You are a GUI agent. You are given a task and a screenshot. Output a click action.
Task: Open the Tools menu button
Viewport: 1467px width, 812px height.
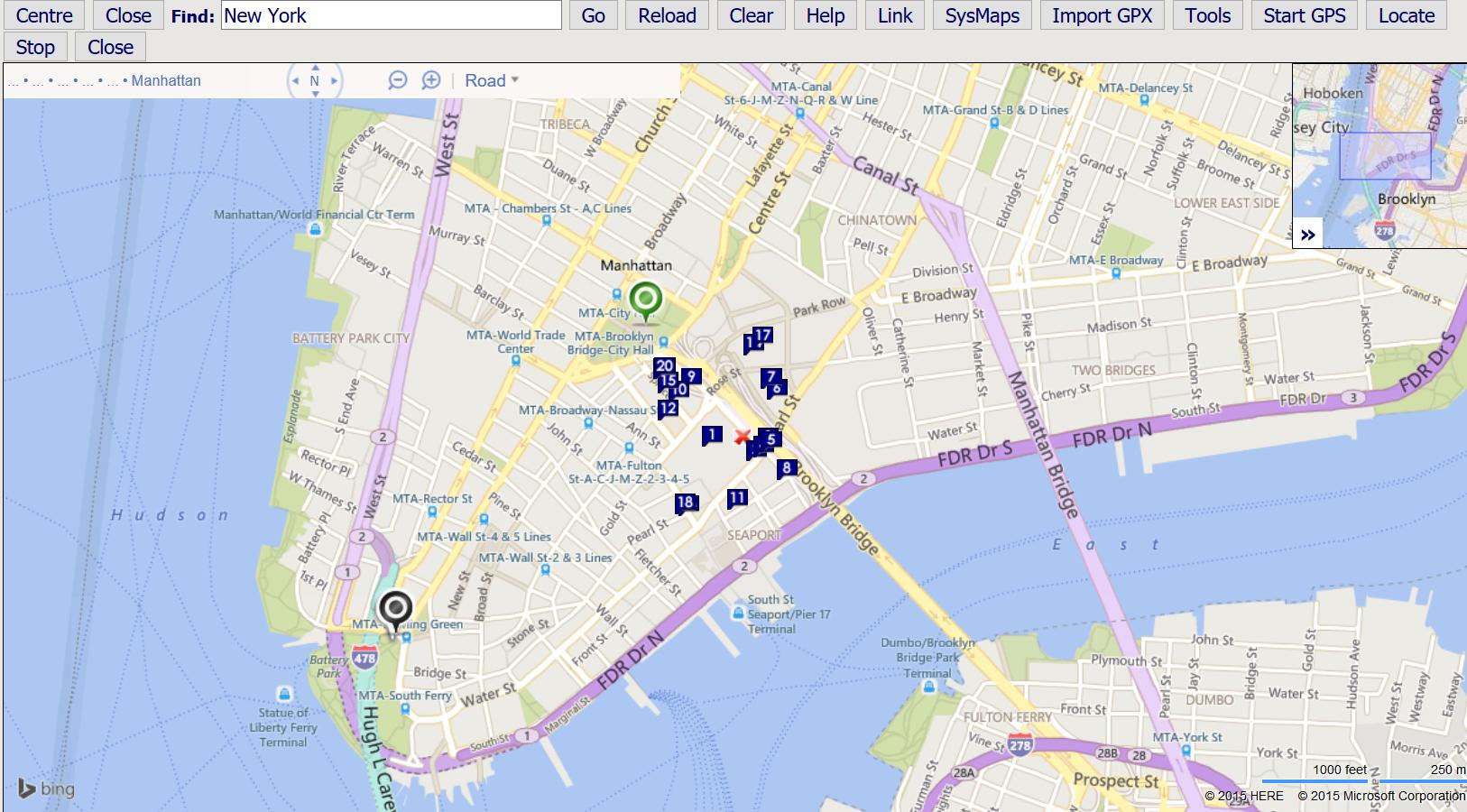(x=1207, y=15)
